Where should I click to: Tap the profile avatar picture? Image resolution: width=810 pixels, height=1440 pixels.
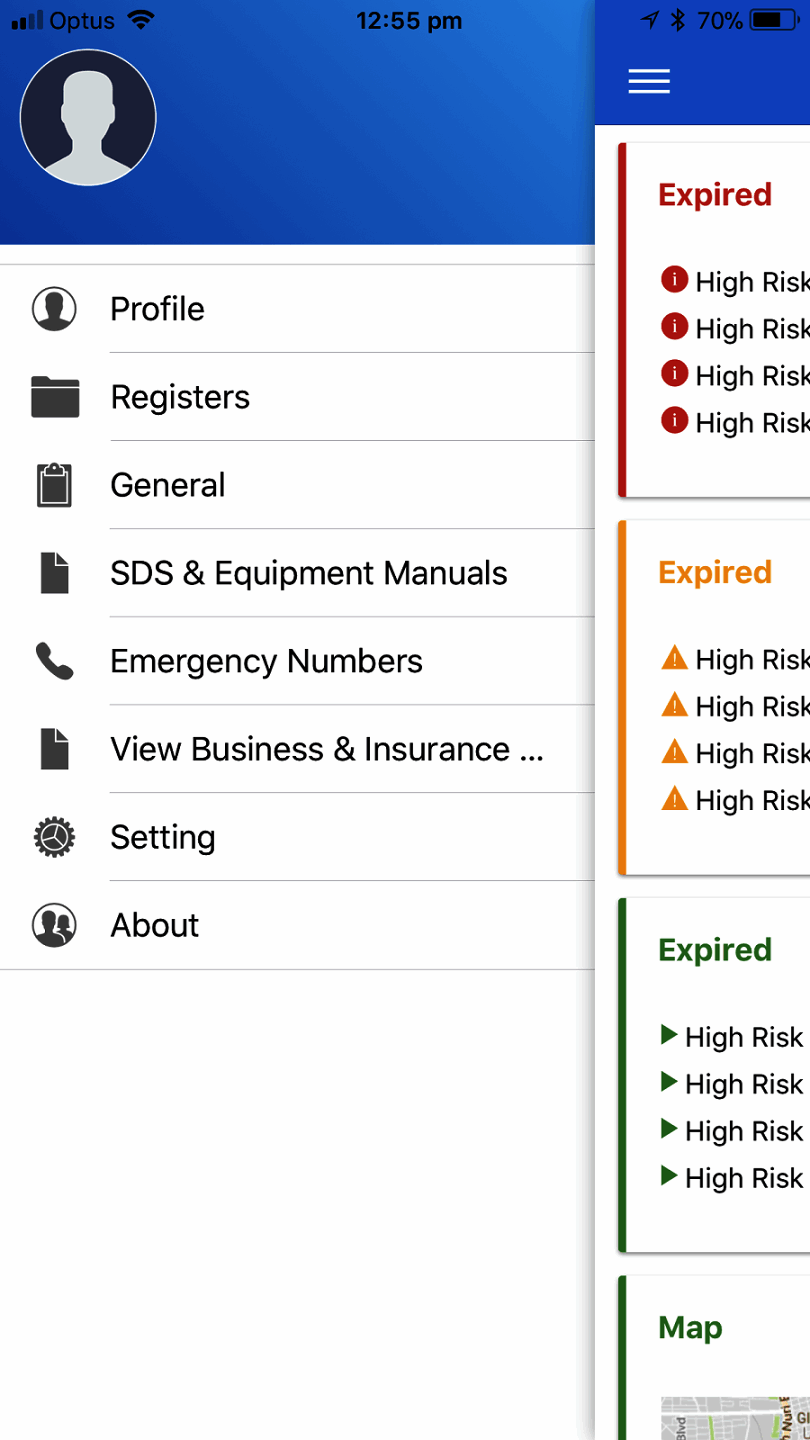[x=88, y=118]
